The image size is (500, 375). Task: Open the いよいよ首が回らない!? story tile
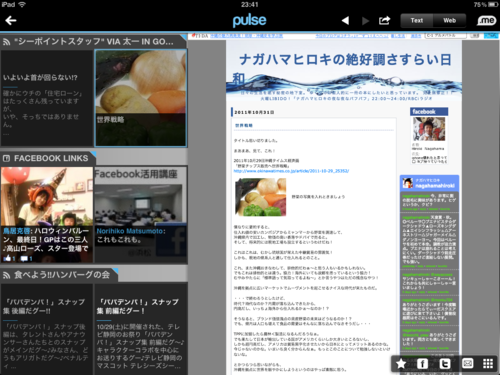(46, 98)
